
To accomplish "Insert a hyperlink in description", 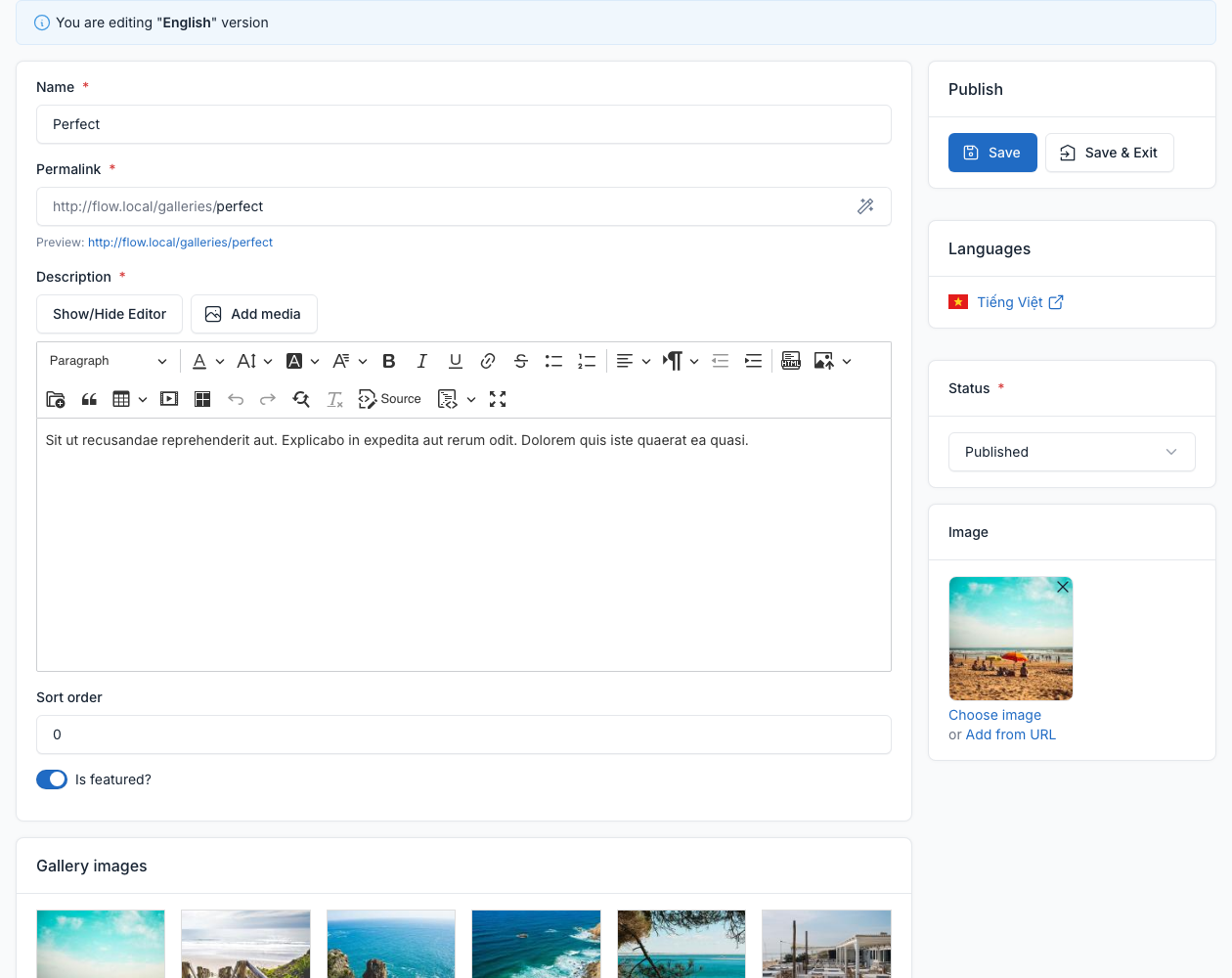I will 488,361.
